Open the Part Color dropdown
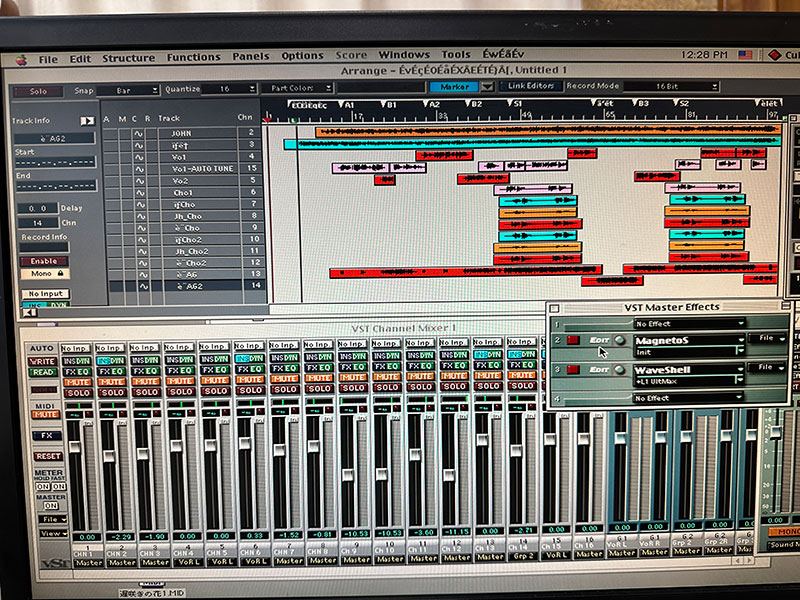Viewport: 800px width, 600px height. tap(297, 88)
